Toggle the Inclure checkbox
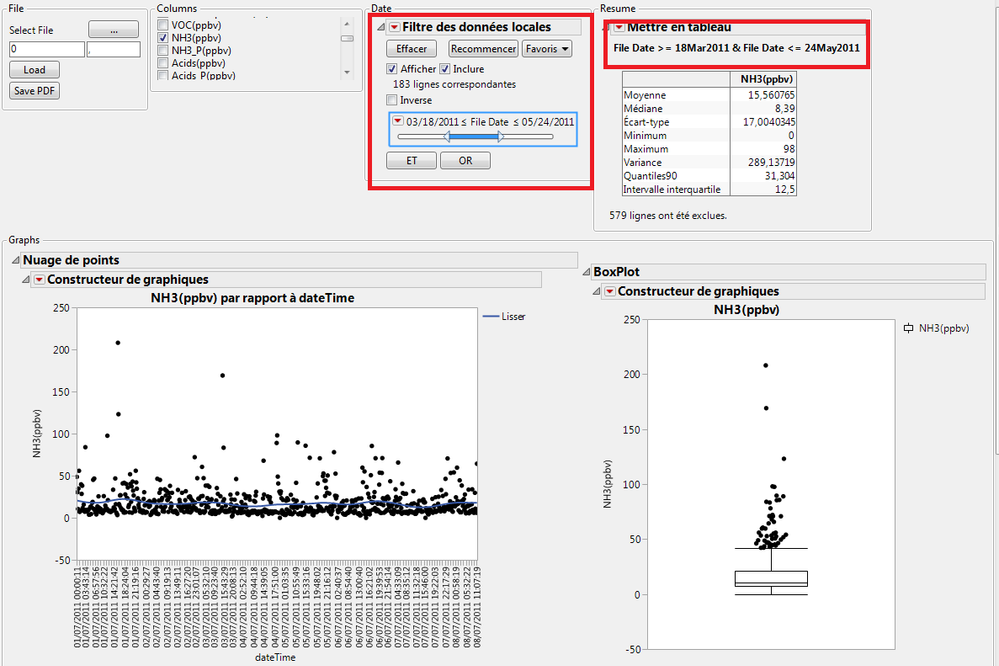999x666 pixels. [445, 69]
